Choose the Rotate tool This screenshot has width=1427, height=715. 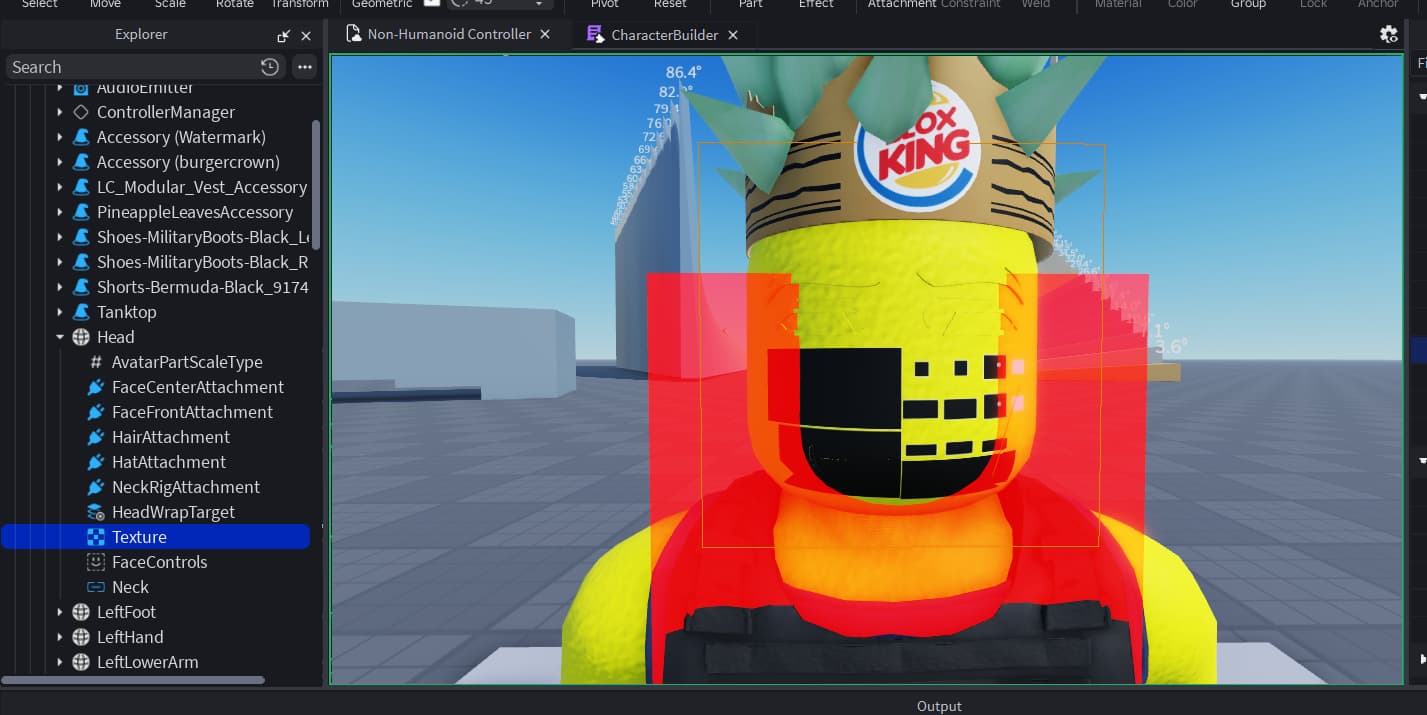(x=235, y=4)
